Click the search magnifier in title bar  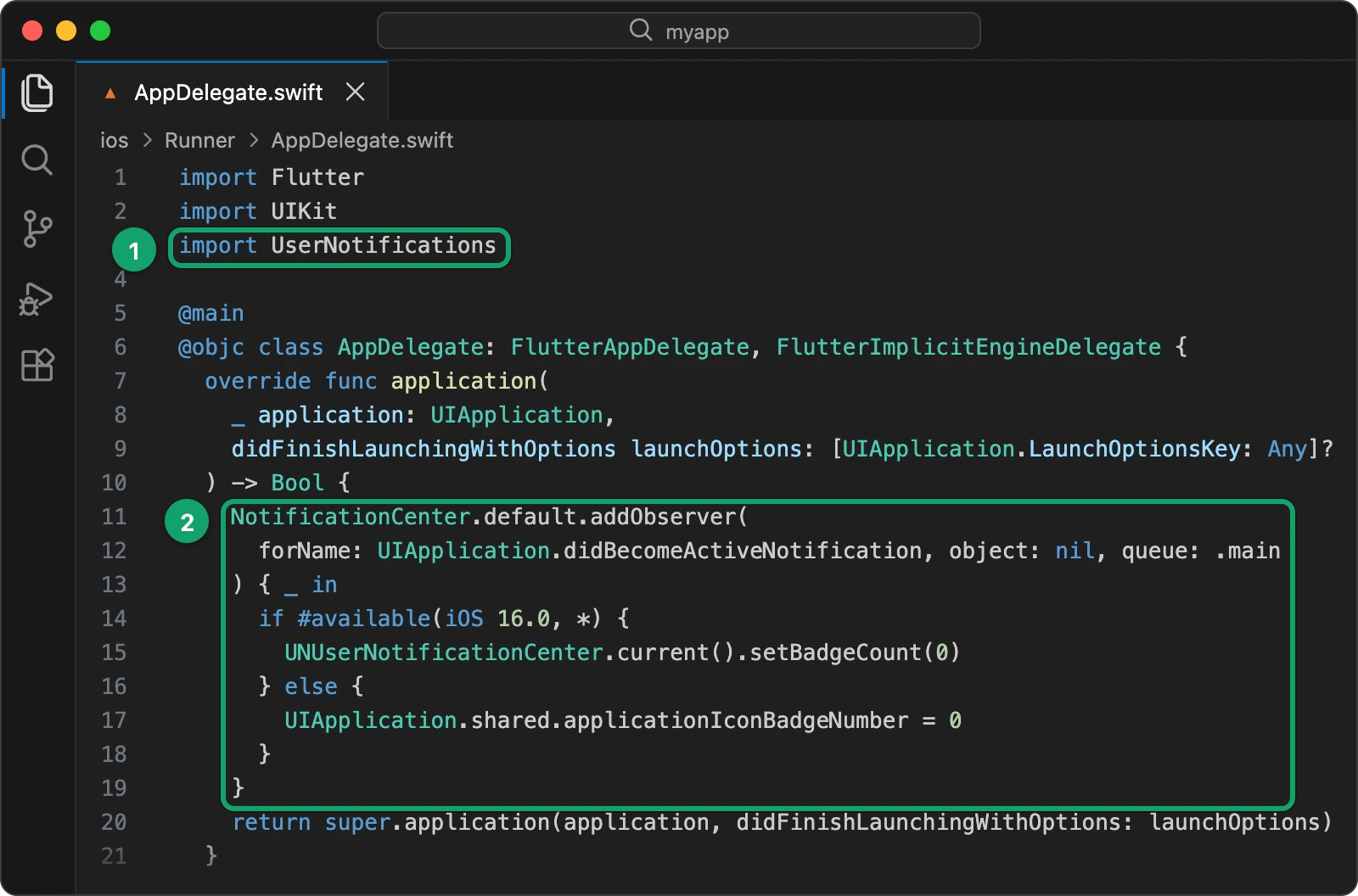[x=641, y=31]
